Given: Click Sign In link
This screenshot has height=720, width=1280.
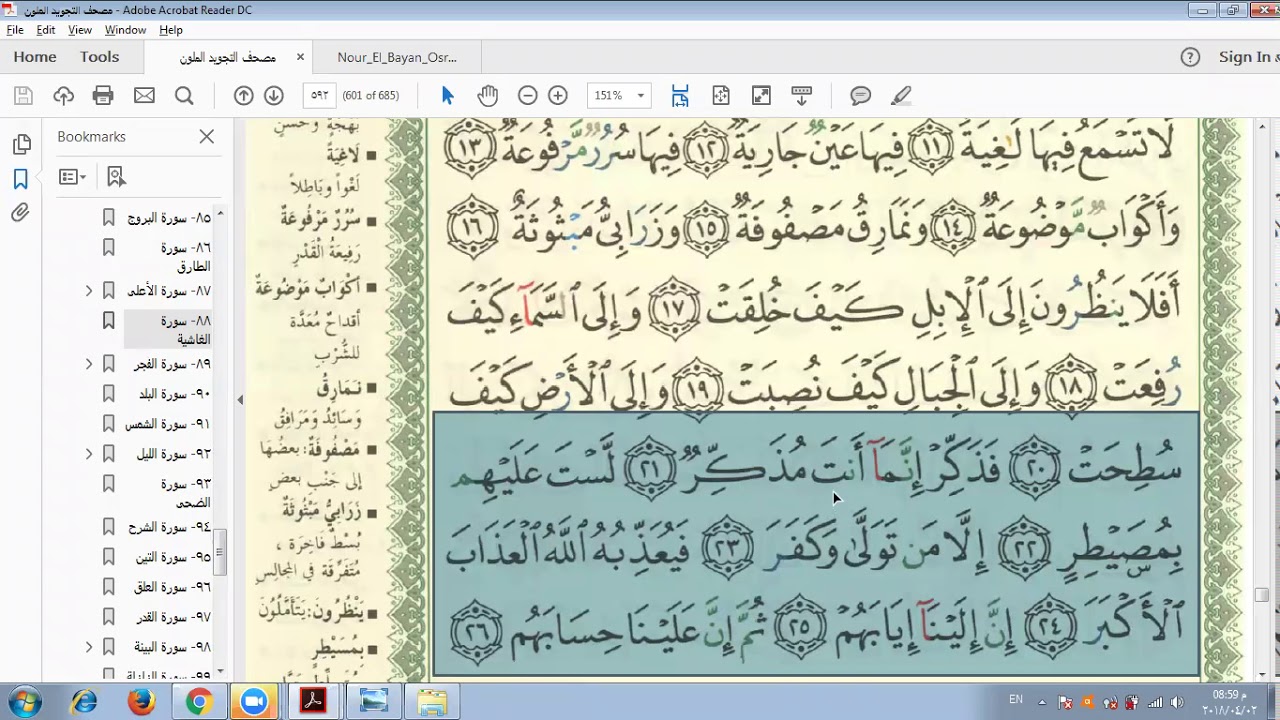Looking at the screenshot, I should [x=1246, y=57].
